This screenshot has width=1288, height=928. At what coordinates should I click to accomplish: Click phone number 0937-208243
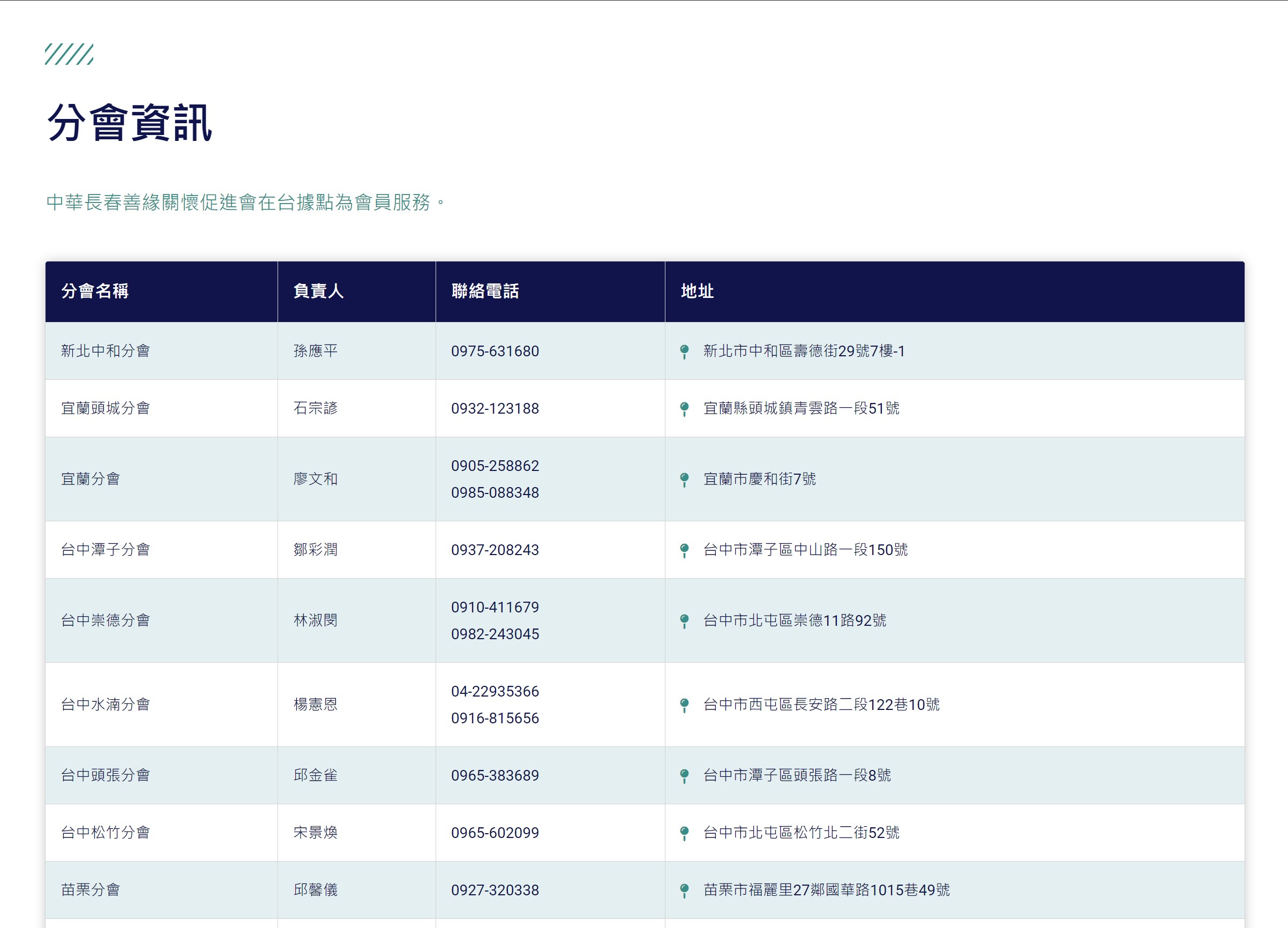pyautogui.click(x=495, y=550)
